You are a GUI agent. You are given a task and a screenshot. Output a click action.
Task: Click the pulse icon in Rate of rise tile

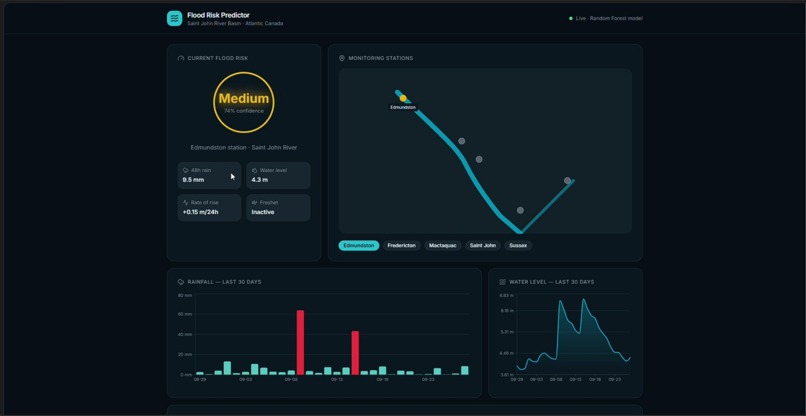[x=186, y=203]
